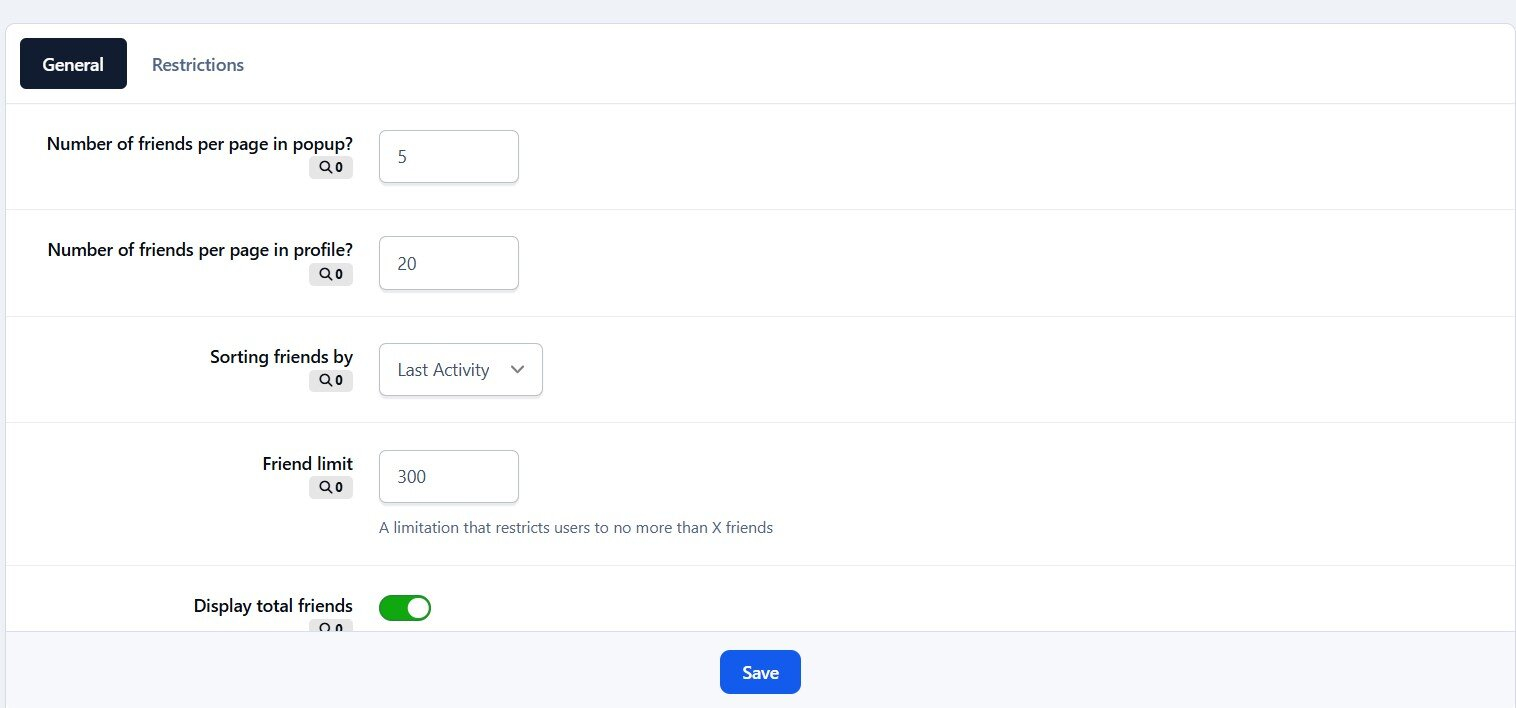Click search badge under Friend limit
Screen dimensions: 1516x708
(x=331, y=488)
